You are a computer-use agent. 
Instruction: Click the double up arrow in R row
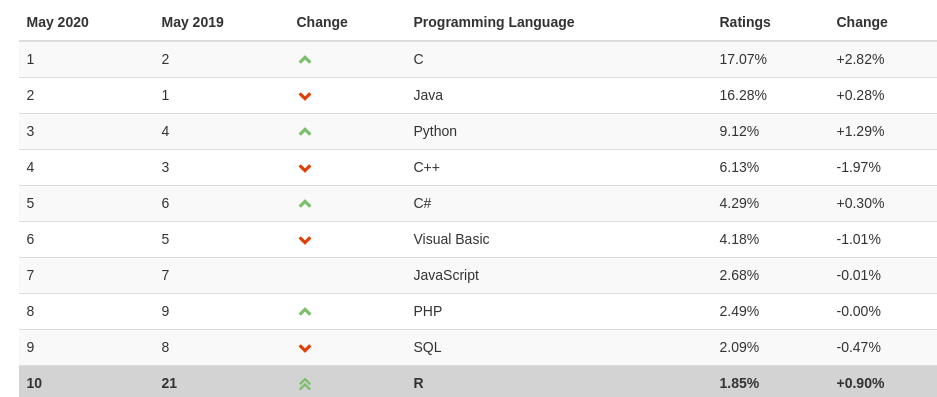(x=305, y=384)
